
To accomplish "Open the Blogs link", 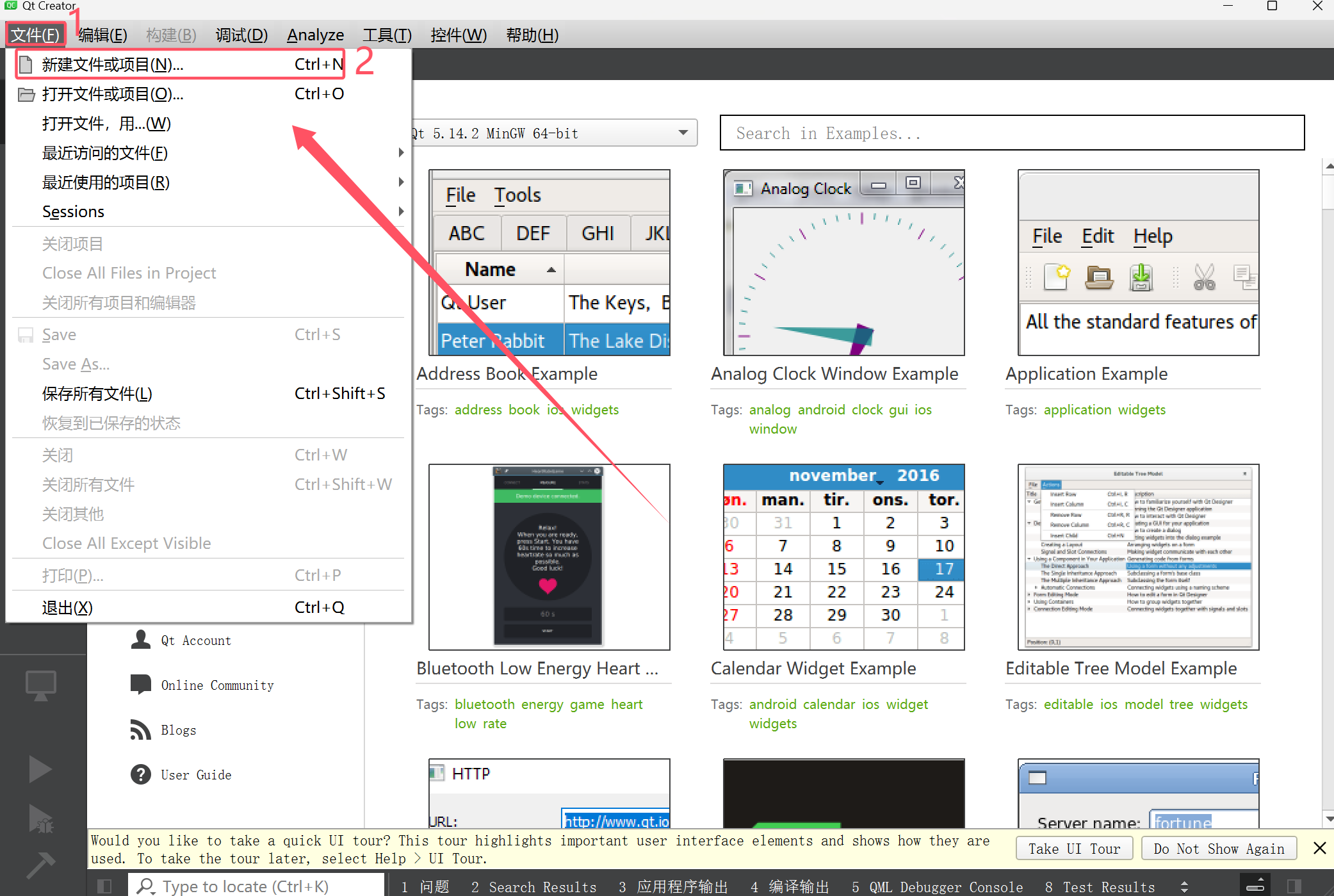I will [179, 730].
